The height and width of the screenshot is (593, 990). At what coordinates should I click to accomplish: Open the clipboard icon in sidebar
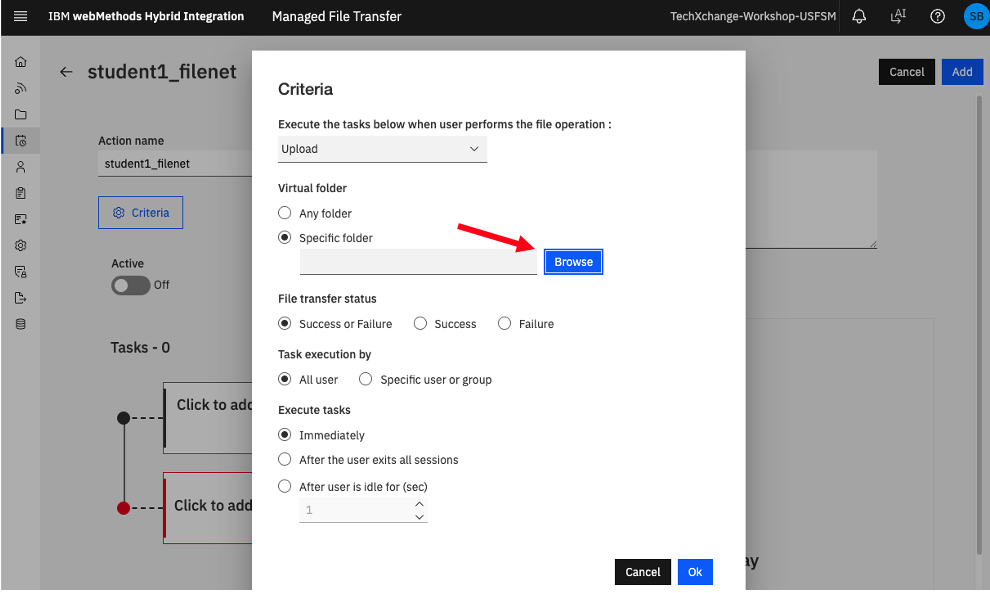click(x=21, y=193)
